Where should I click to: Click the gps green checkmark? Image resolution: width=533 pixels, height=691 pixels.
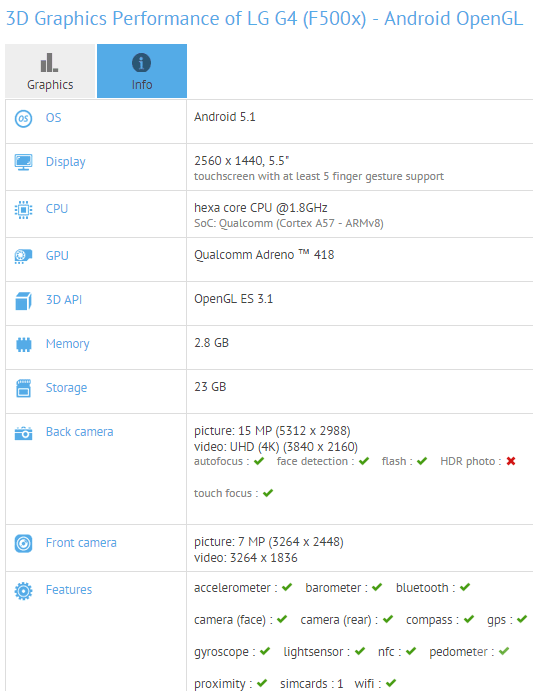point(522,619)
